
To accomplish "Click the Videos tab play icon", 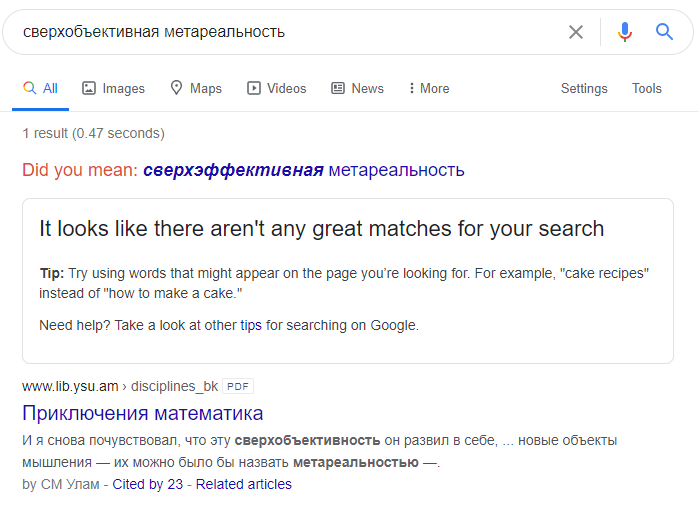I will pyautogui.click(x=254, y=88).
